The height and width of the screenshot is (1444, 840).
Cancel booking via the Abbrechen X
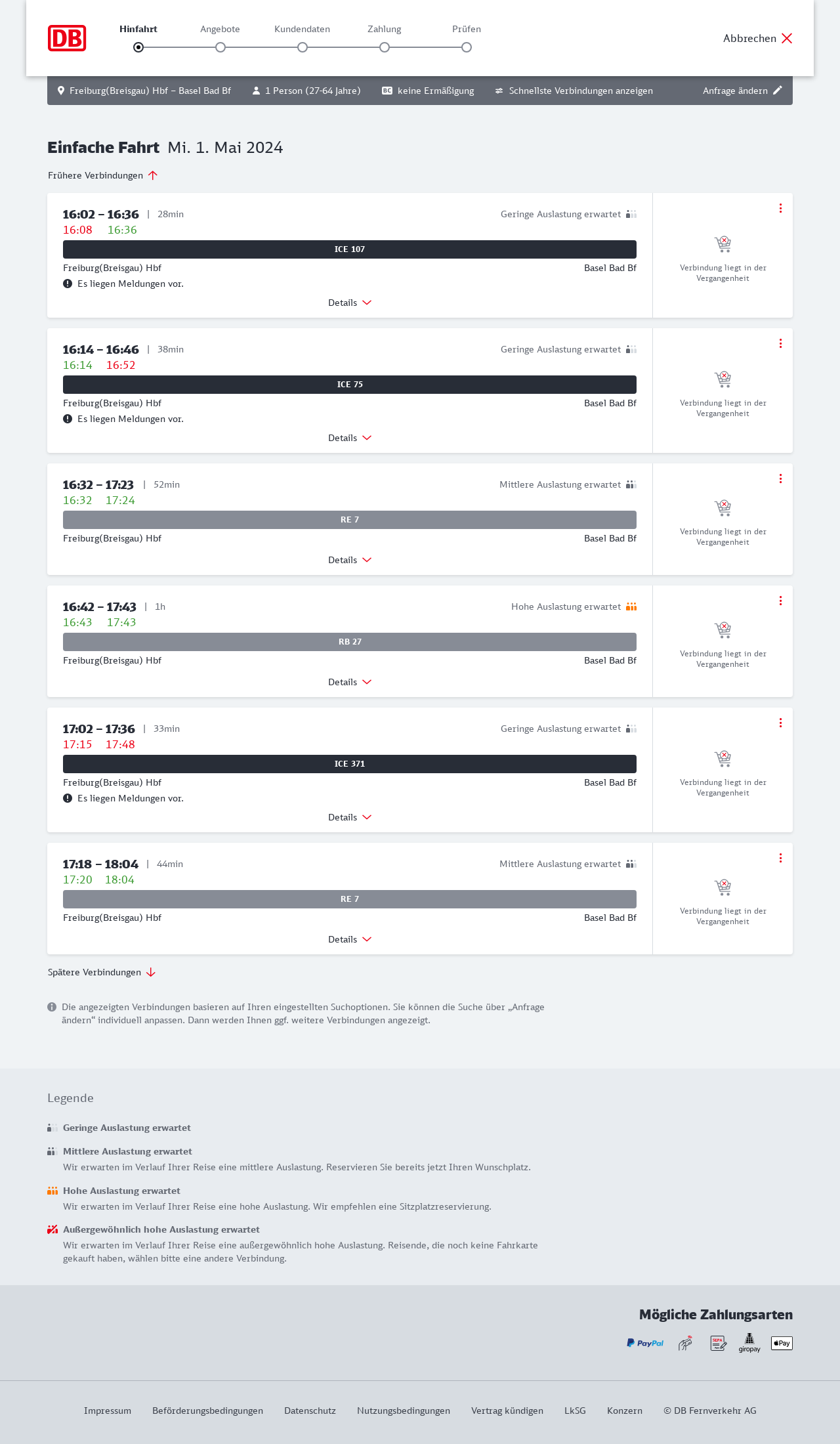(787, 38)
